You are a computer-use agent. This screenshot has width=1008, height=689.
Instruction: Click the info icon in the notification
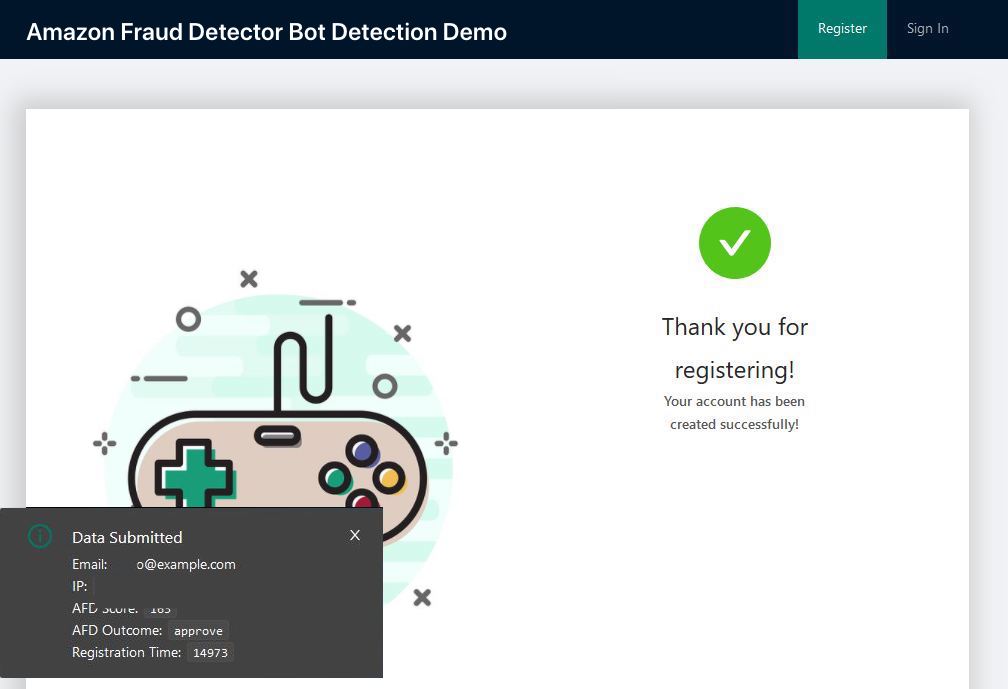tap(40, 535)
